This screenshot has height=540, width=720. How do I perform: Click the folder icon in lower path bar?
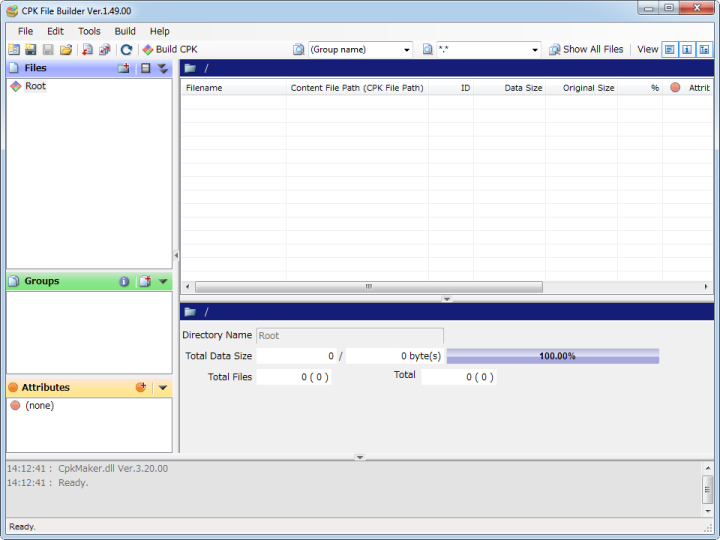[x=190, y=312]
